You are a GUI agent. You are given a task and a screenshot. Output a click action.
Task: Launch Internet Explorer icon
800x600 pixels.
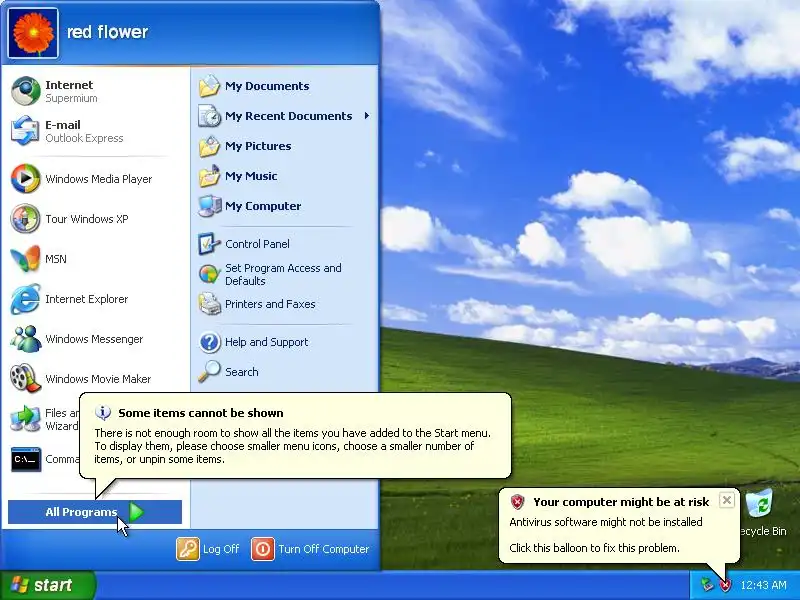point(26,299)
